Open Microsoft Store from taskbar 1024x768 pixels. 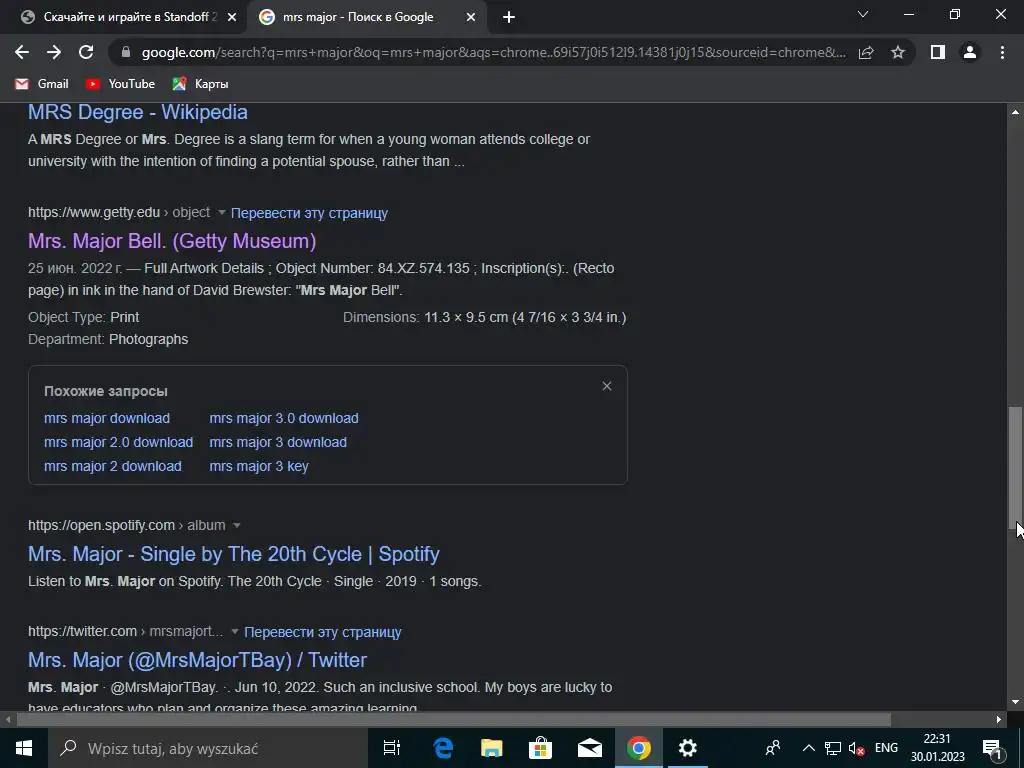(x=540, y=748)
